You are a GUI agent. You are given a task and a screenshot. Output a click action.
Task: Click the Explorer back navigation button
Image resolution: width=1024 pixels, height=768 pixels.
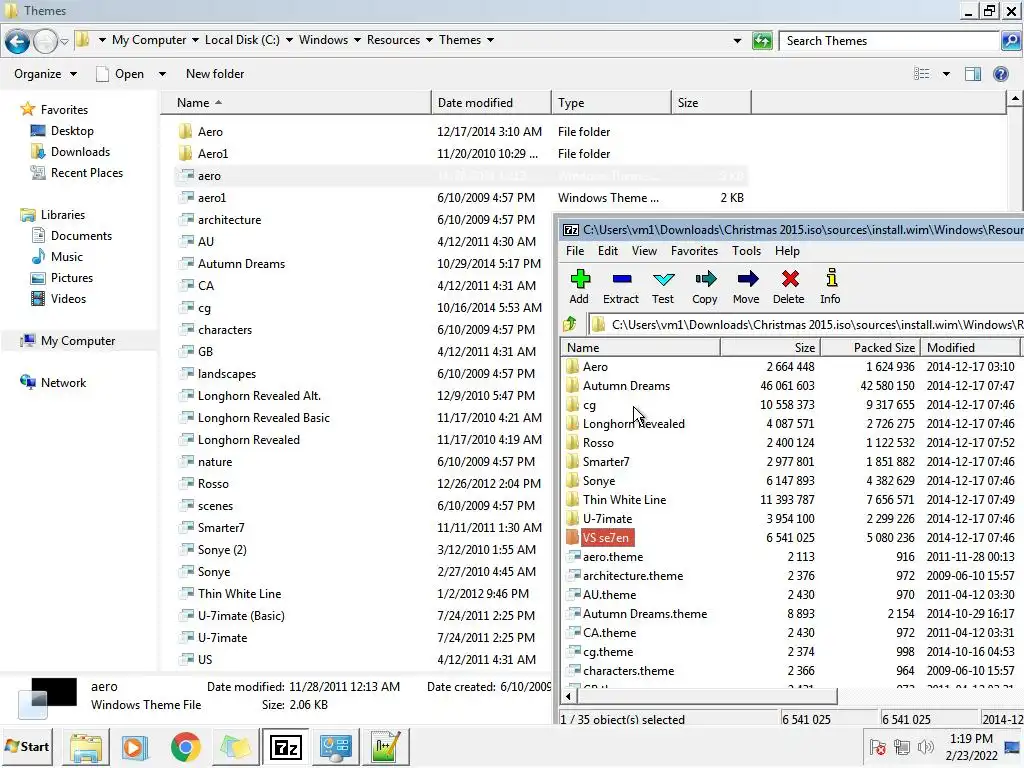[17, 42]
